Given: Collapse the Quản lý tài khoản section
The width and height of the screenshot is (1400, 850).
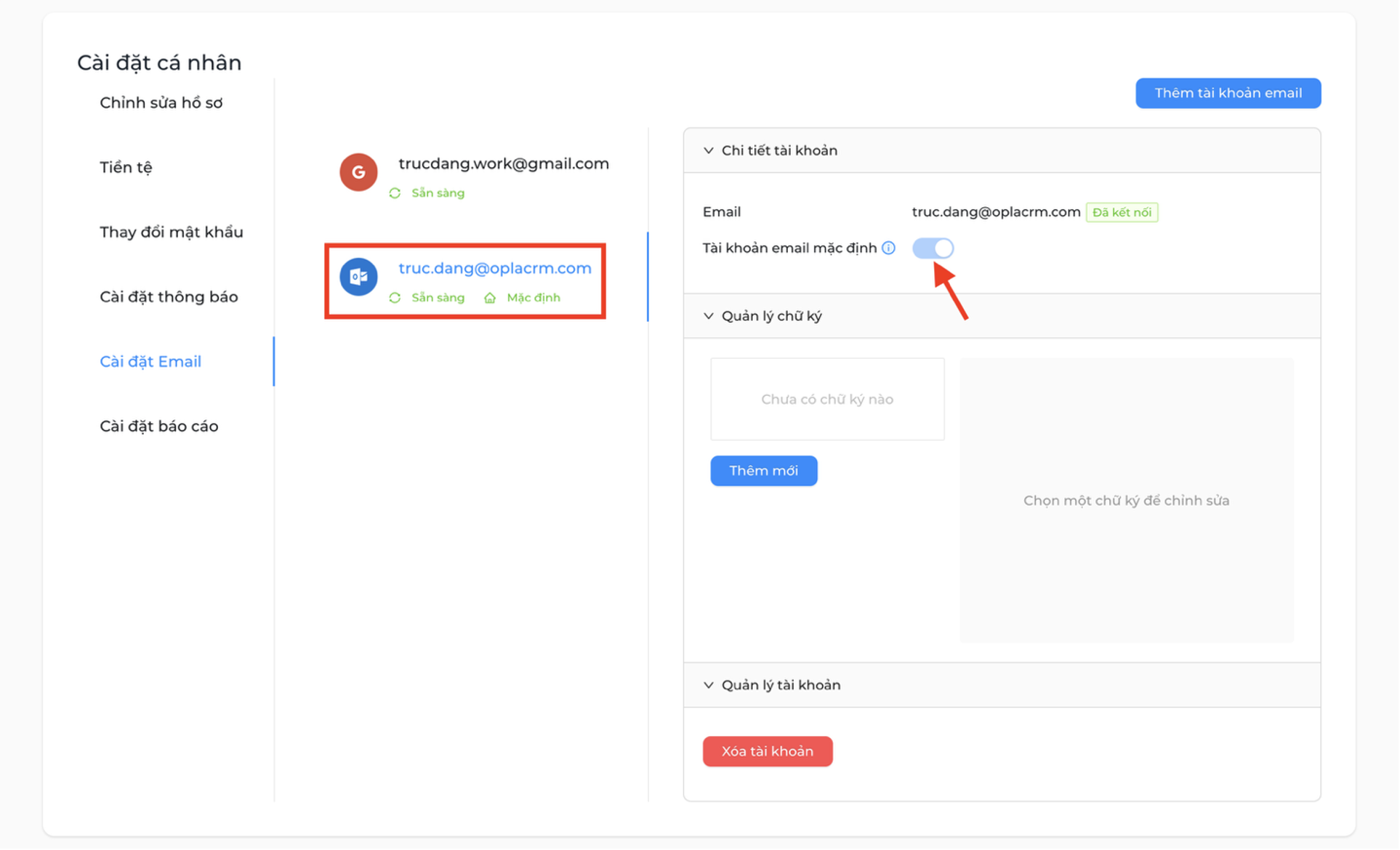Looking at the screenshot, I should point(709,685).
